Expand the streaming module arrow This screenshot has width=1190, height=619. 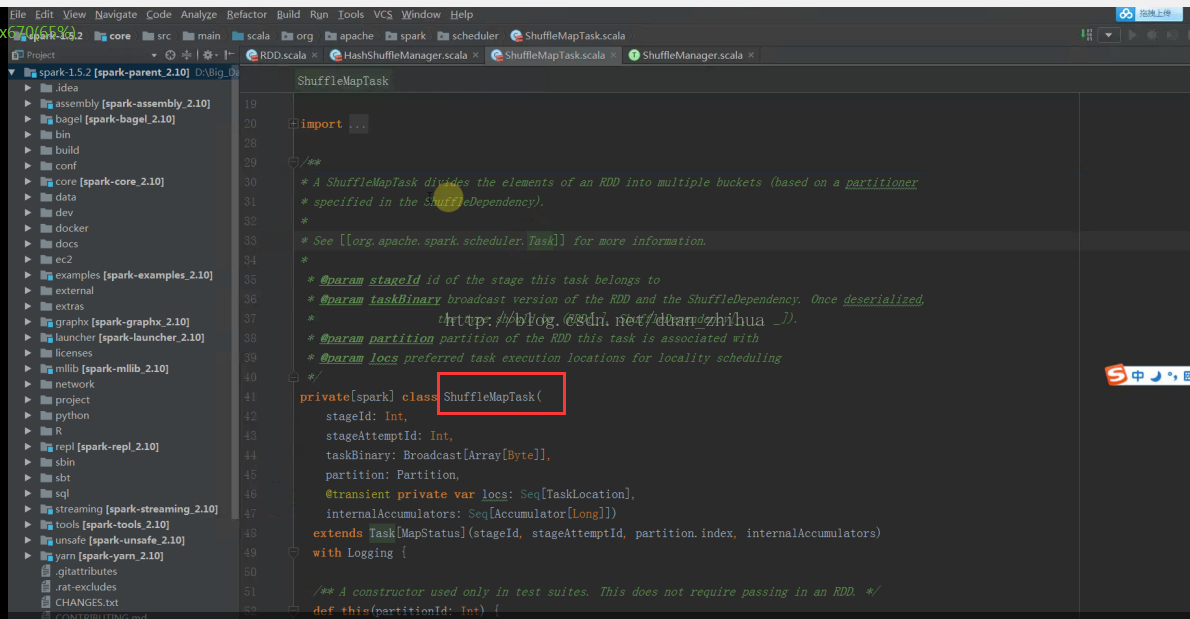click(x=28, y=509)
